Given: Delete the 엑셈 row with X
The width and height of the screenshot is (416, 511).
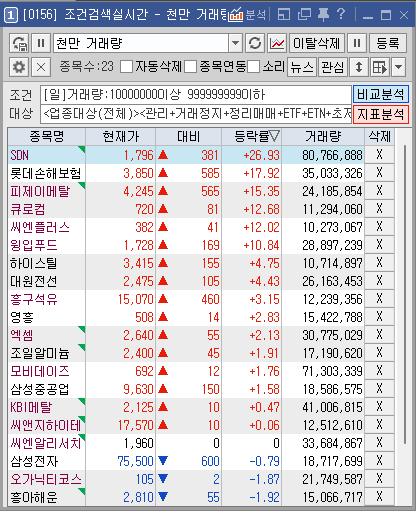Looking at the screenshot, I should pyautogui.click(x=379, y=335).
